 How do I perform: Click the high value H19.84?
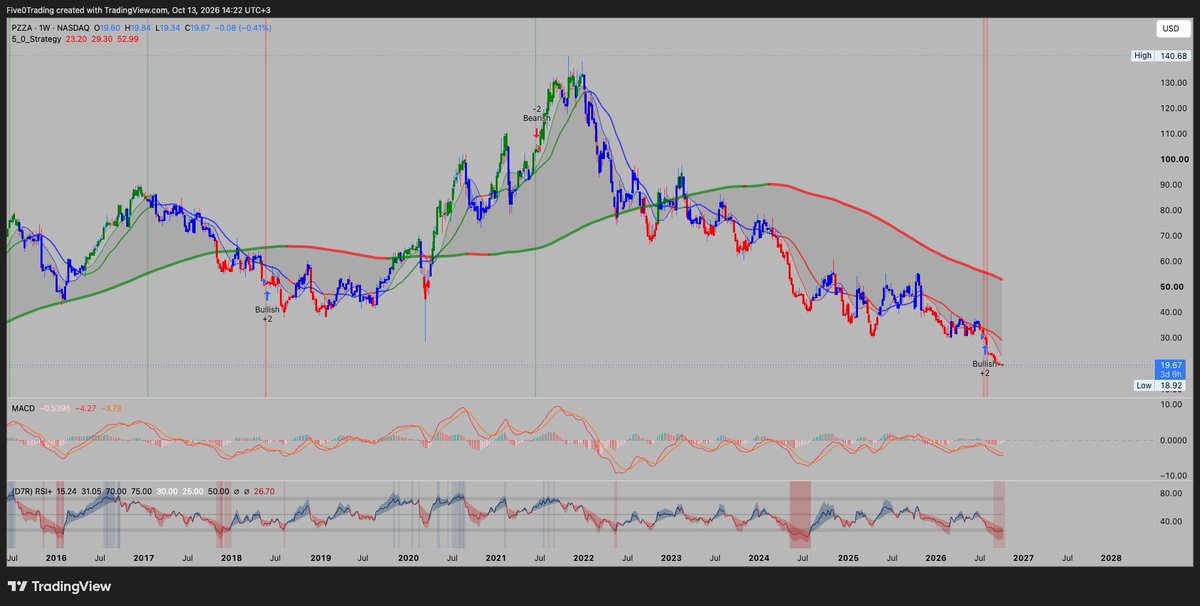click(x=139, y=29)
